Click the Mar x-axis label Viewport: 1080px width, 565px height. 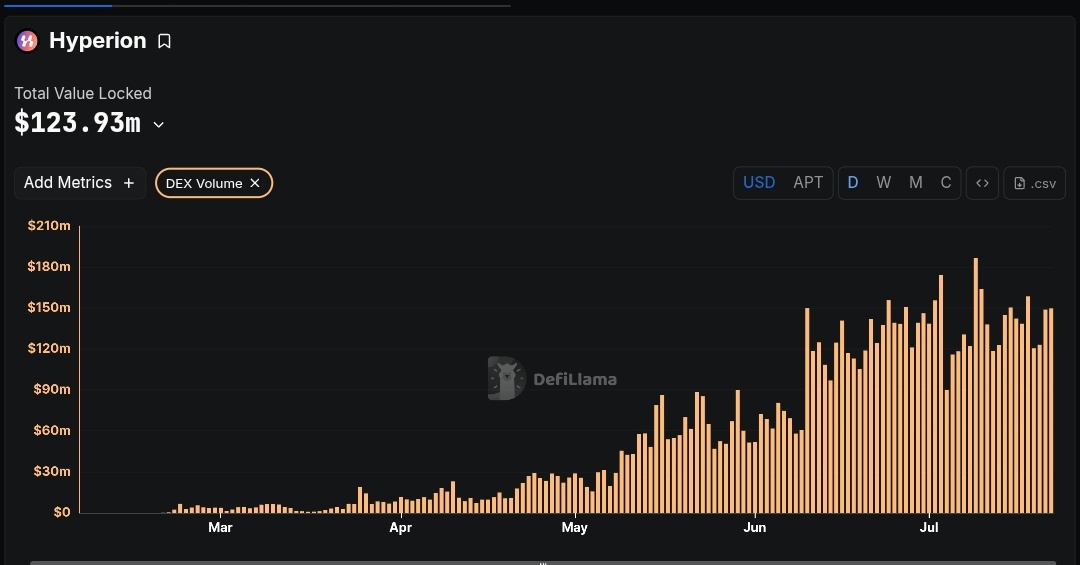(220, 528)
